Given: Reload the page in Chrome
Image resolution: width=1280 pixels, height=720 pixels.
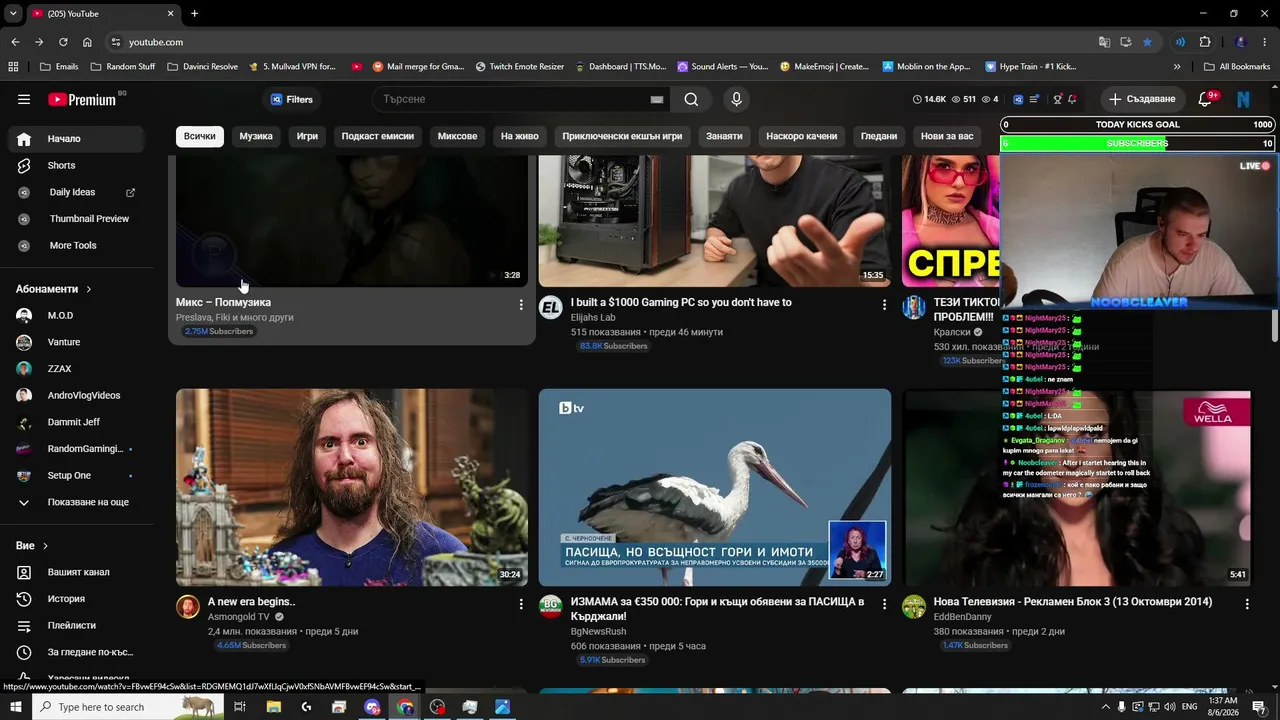Looking at the screenshot, I should [63, 42].
